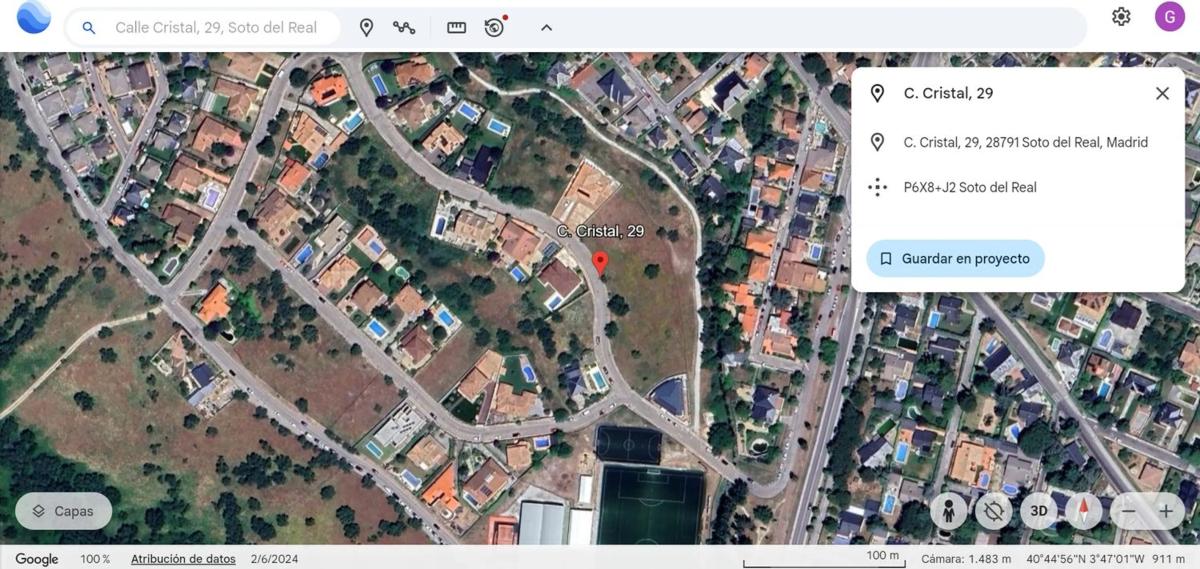
Task: Click the Google Earth logo icon
Action: (x=34, y=18)
